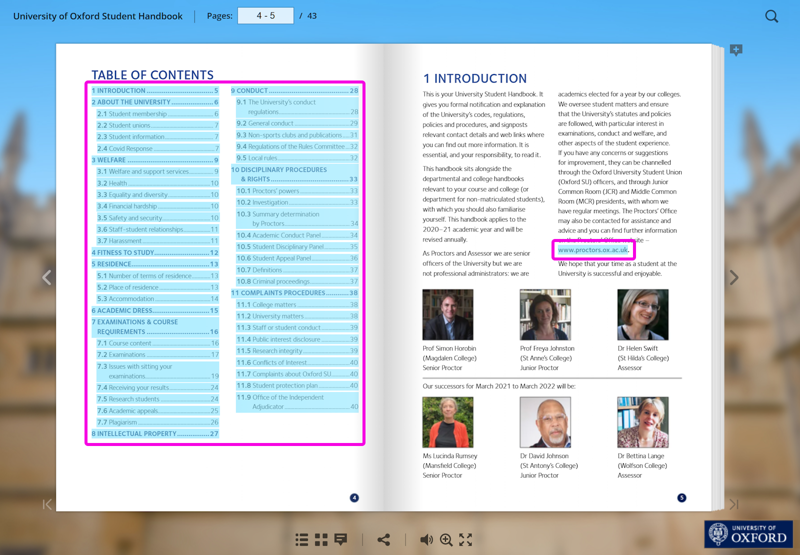
Task: Open contents entry 10.6 Student Appeal Panel
Action: tap(297, 258)
